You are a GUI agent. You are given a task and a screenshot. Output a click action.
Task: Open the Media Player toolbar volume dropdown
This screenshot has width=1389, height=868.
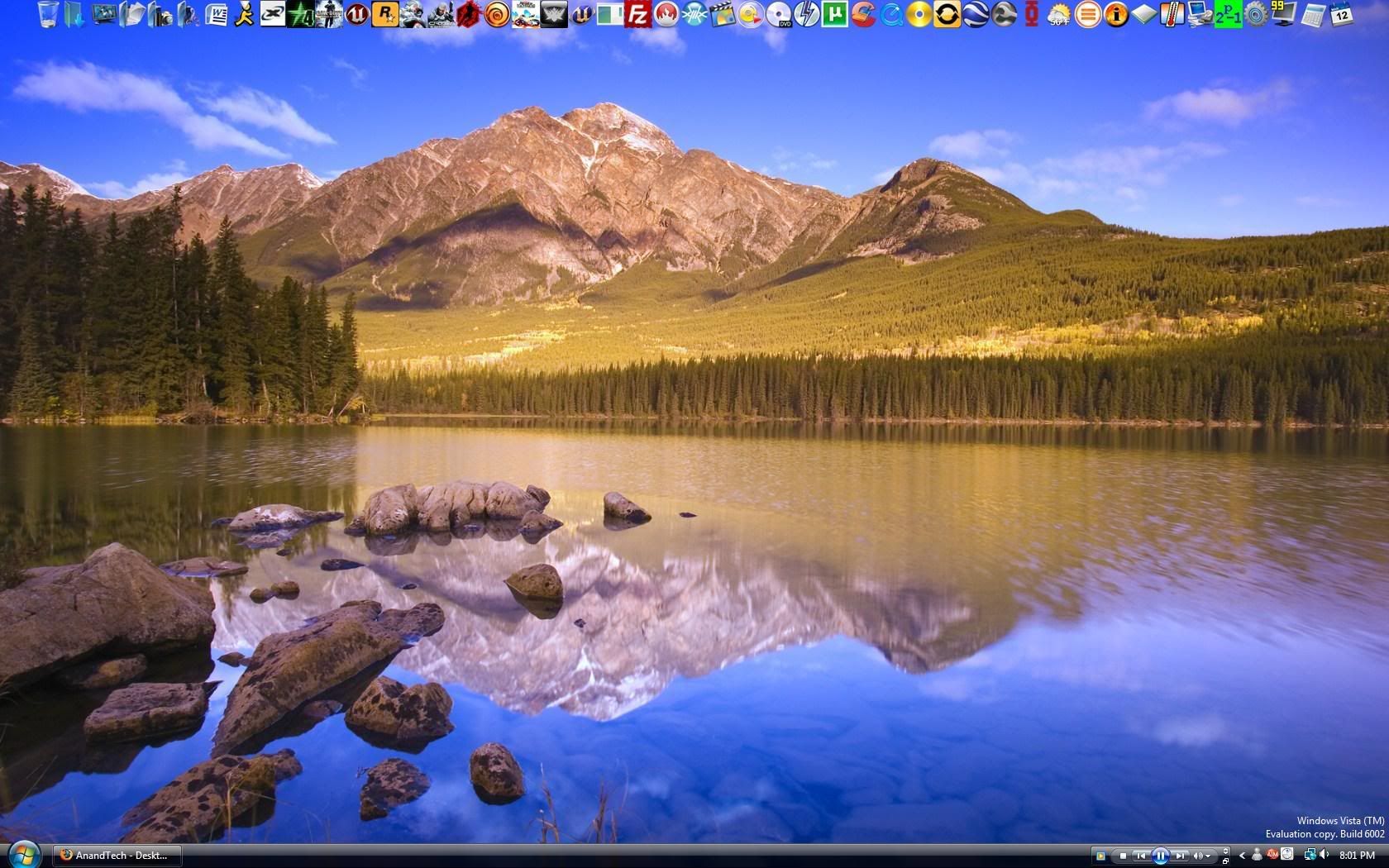pyautogui.click(x=1209, y=856)
